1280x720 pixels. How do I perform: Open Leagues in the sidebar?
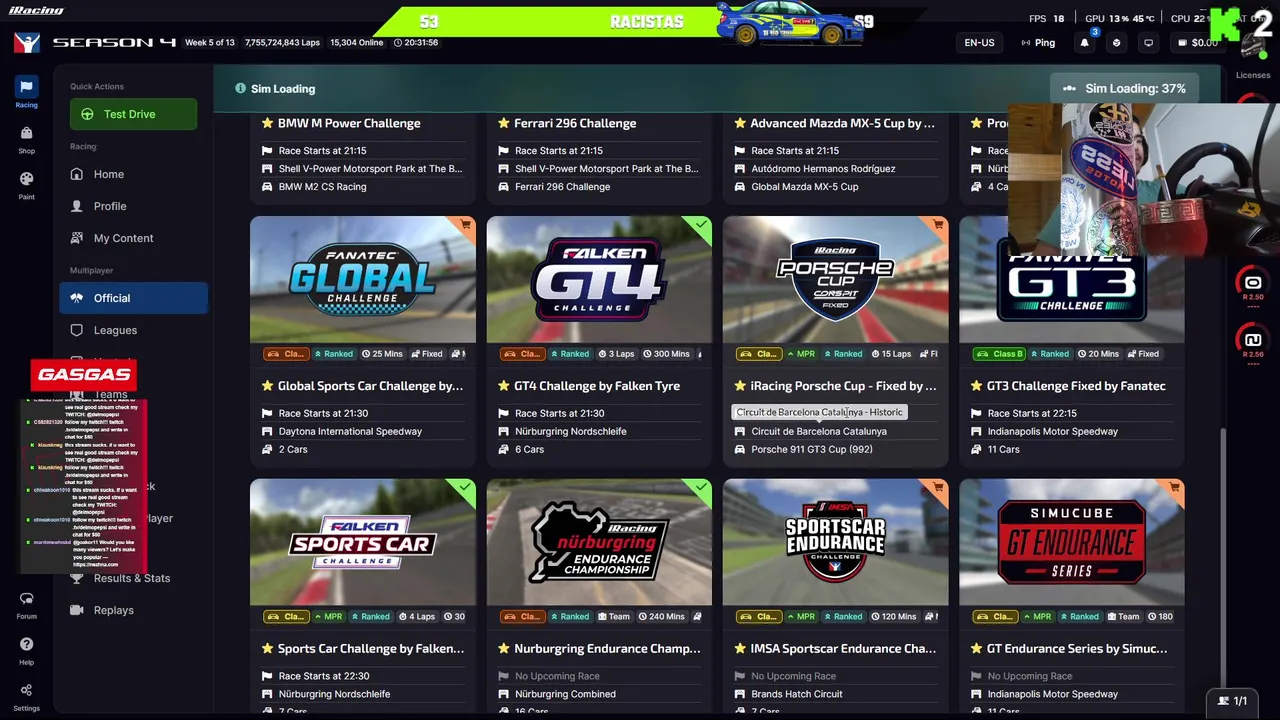(x=115, y=330)
